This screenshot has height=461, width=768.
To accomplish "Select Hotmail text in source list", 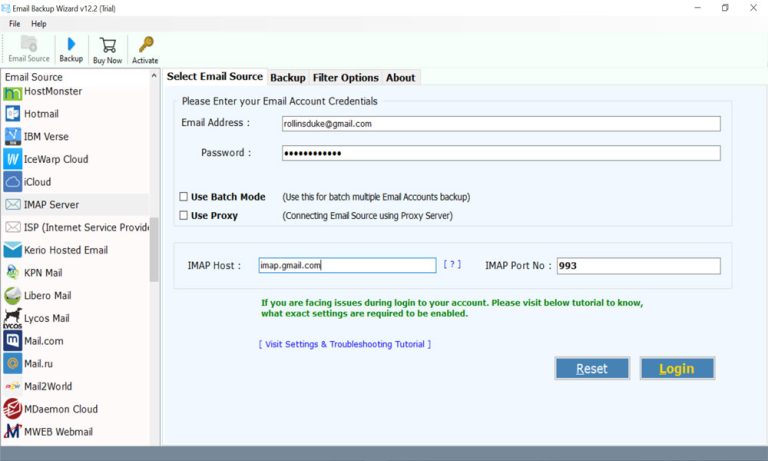I will [x=41, y=114].
